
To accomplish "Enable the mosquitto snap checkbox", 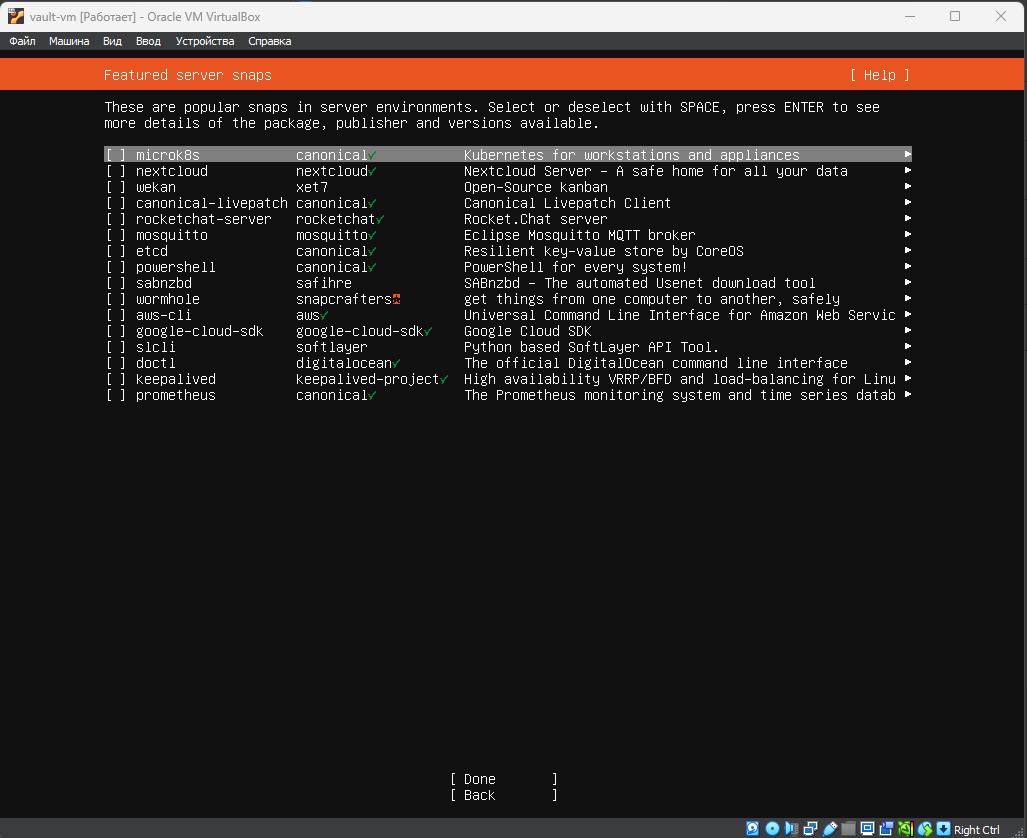I will click(115, 235).
